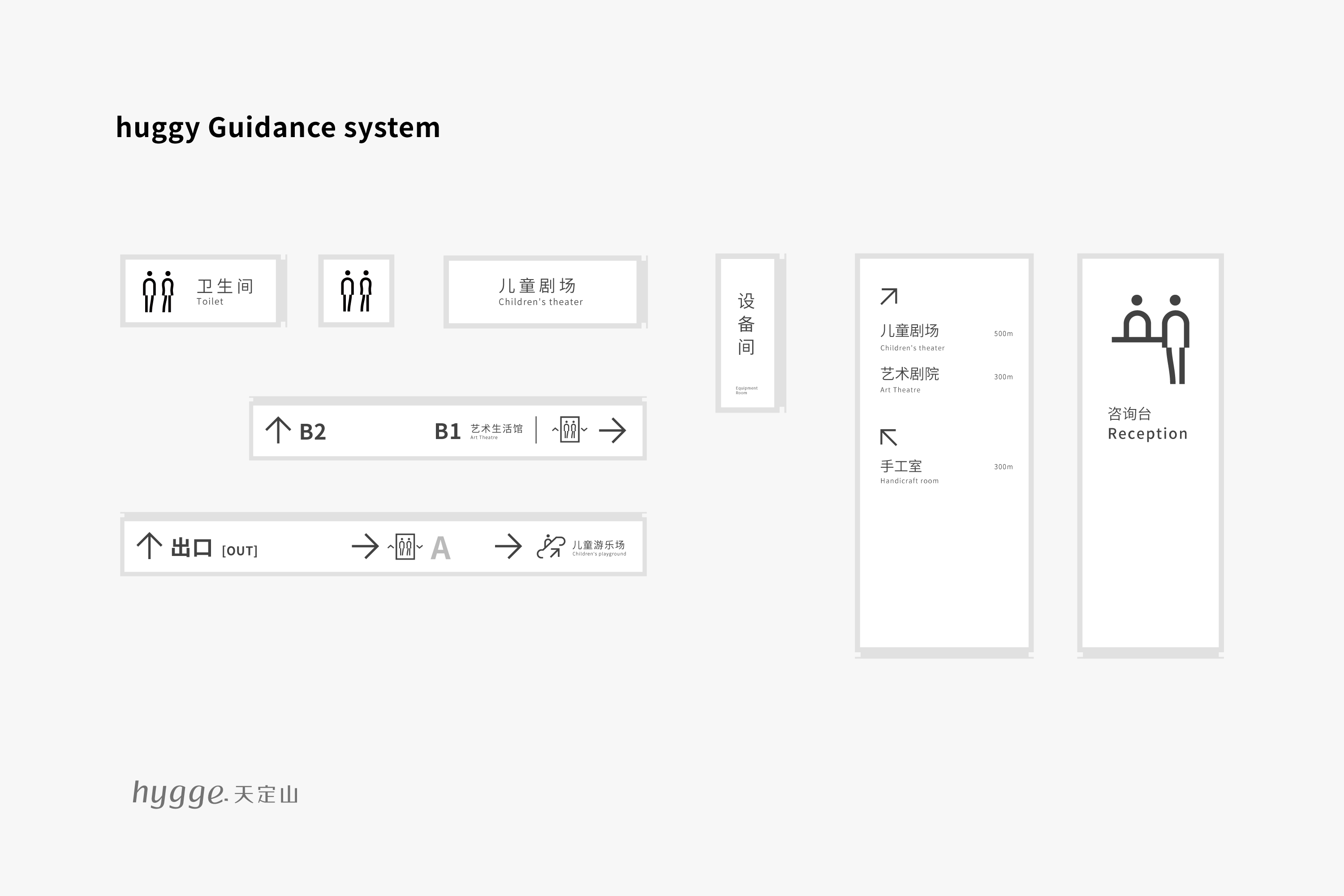Click the right arrow before the escalator icon
1344x896 pixels.
point(508,546)
